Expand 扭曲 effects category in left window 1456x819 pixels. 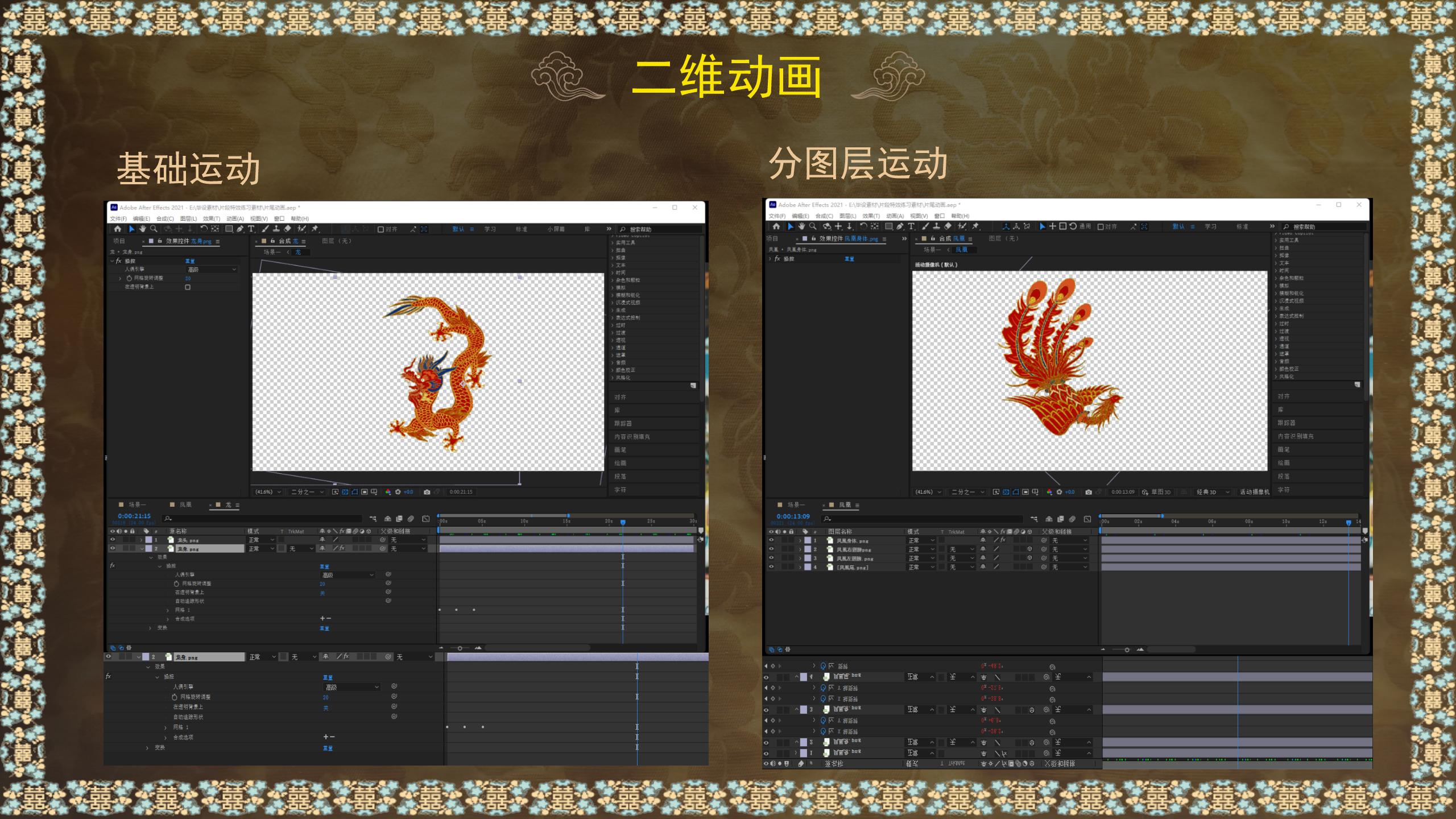coord(613,250)
